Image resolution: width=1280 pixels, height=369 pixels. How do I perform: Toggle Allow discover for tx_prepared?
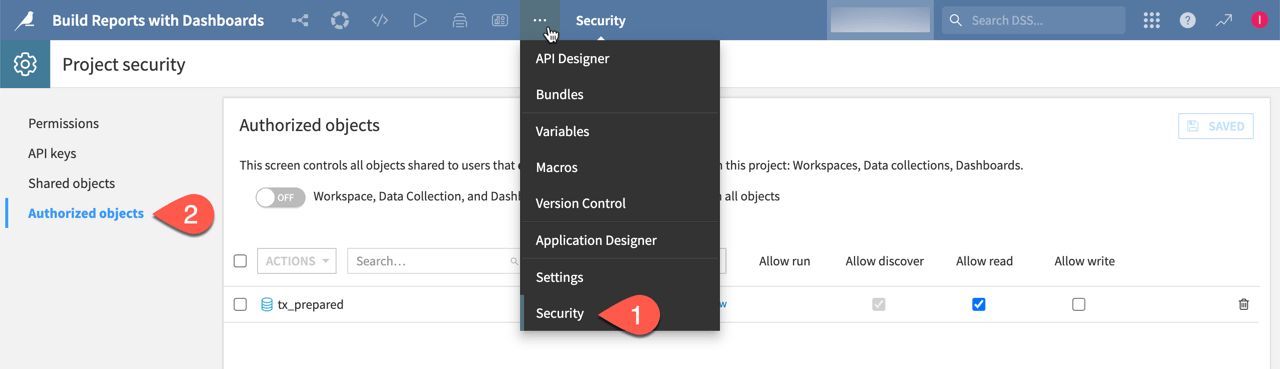[879, 304]
